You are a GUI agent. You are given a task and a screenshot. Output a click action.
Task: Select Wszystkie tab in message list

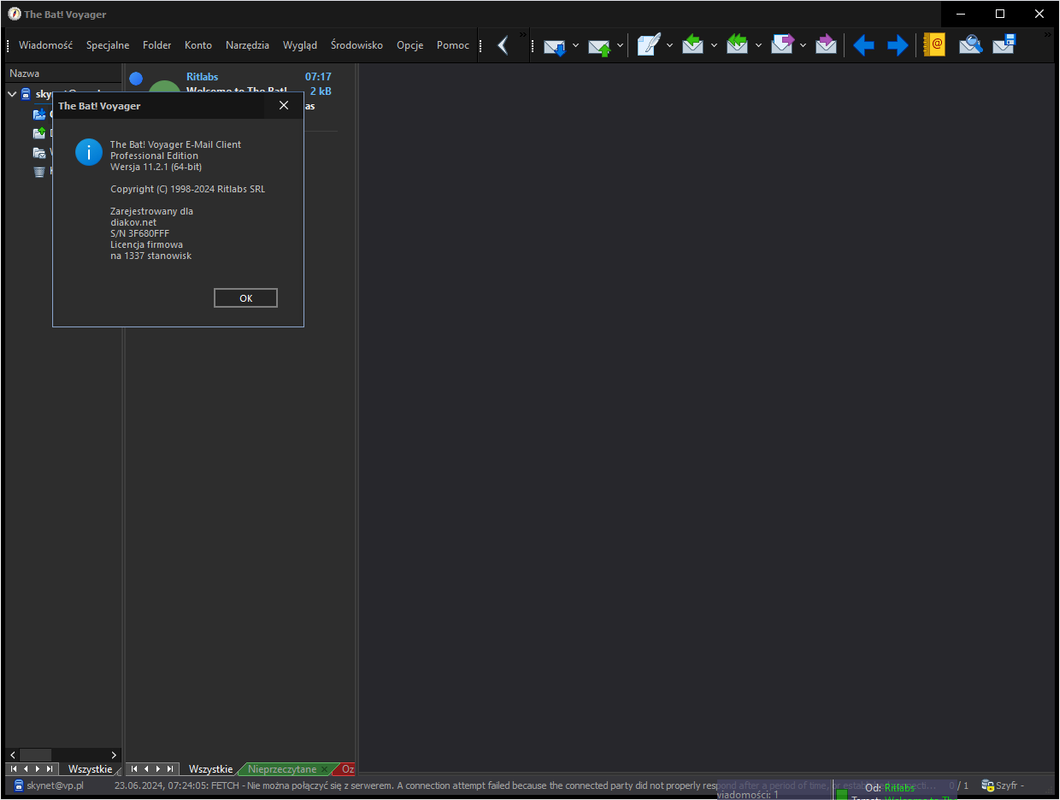tap(210, 769)
